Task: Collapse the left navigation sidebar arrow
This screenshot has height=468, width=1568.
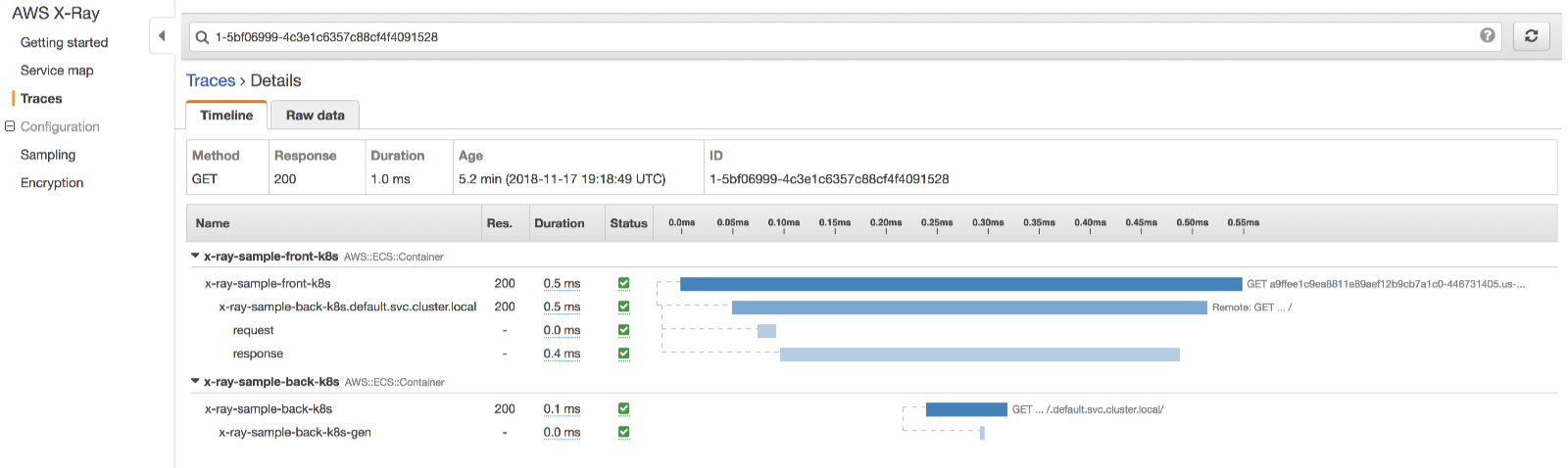Action: point(162,36)
